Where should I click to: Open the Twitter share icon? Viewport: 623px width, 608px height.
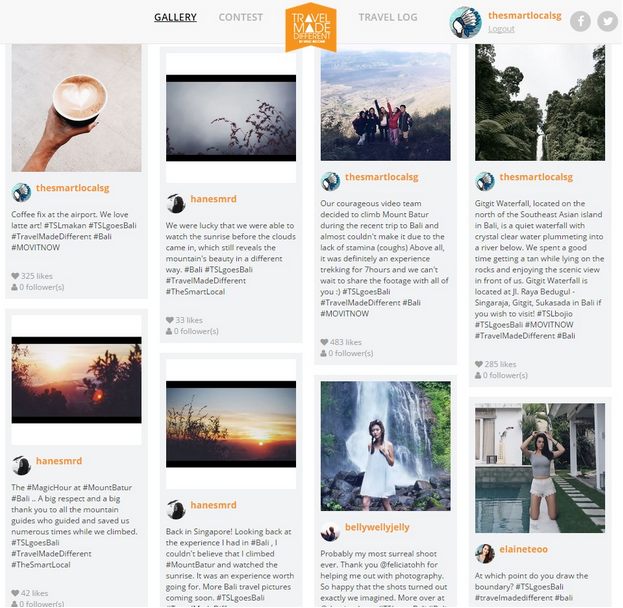coord(608,21)
